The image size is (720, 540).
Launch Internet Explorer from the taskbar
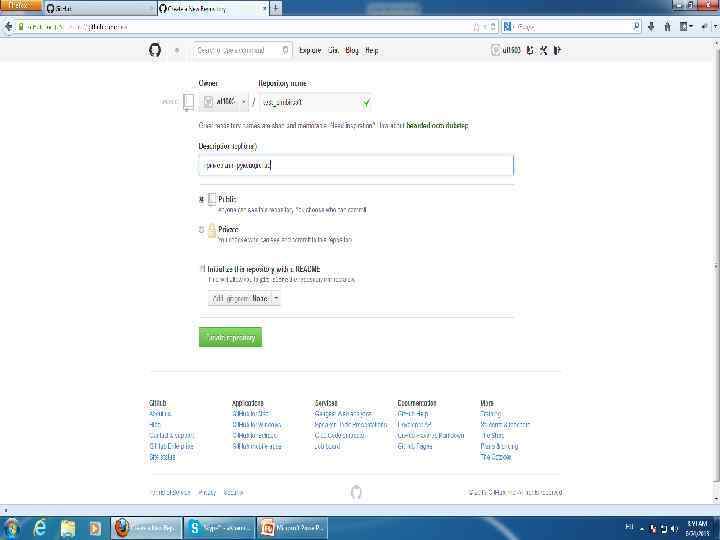click(x=40, y=529)
